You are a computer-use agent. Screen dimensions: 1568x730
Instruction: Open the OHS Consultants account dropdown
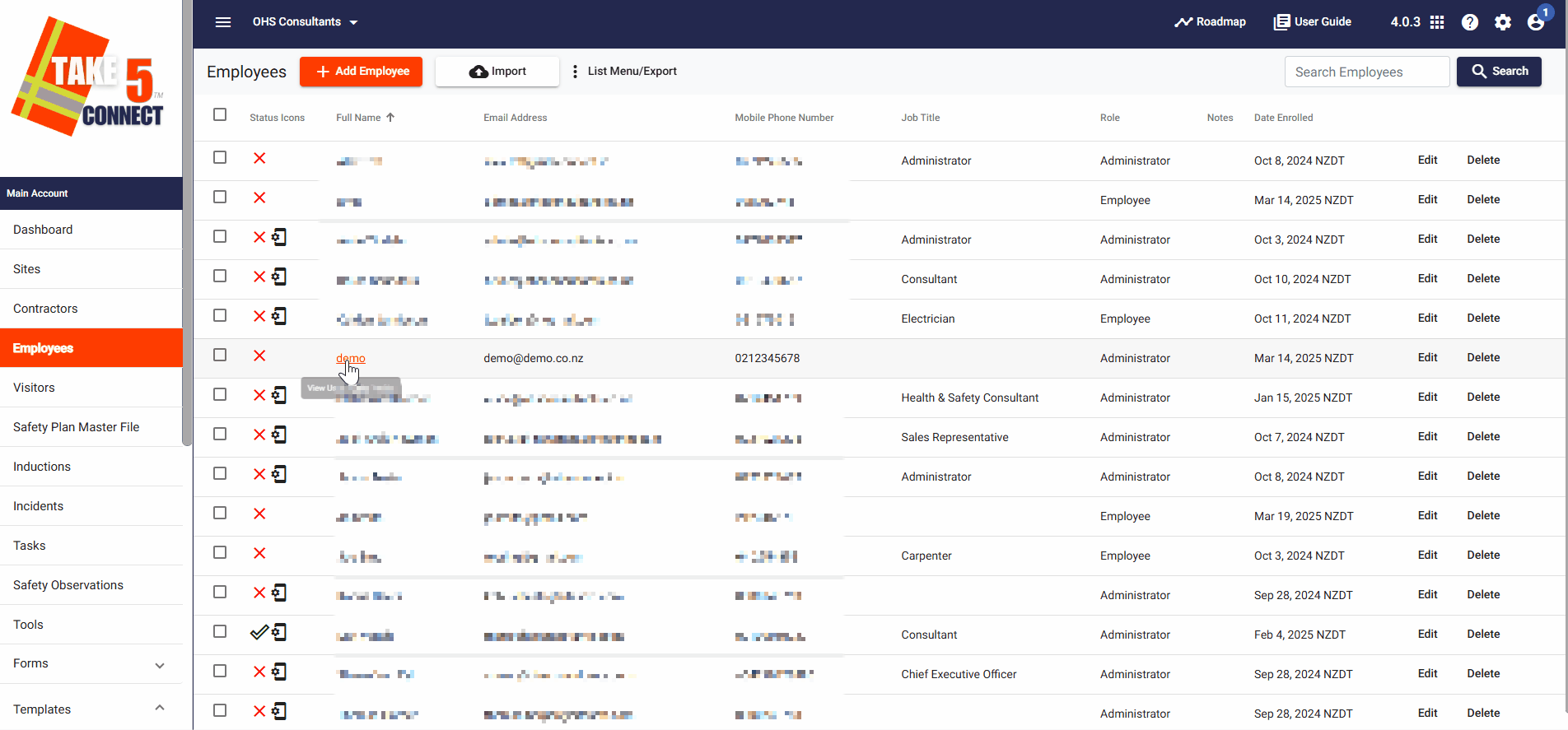pos(305,22)
